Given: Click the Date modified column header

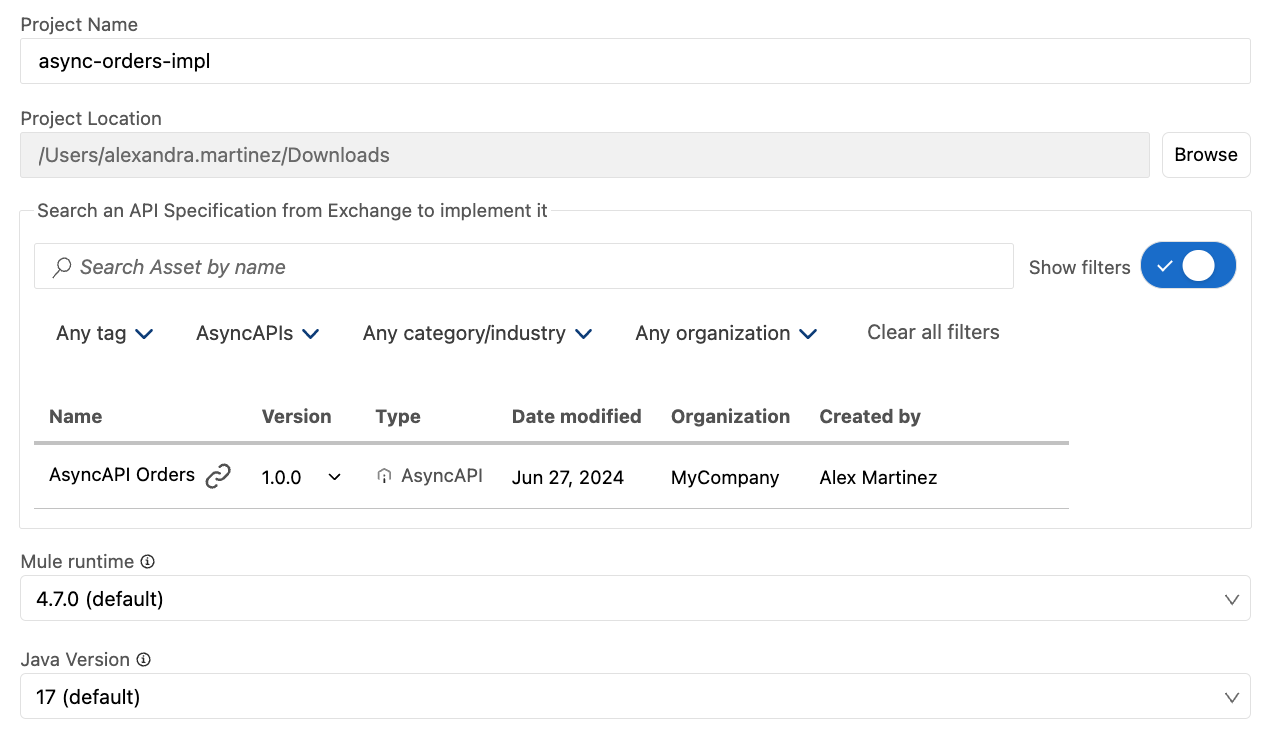Looking at the screenshot, I should coord(576,416).
